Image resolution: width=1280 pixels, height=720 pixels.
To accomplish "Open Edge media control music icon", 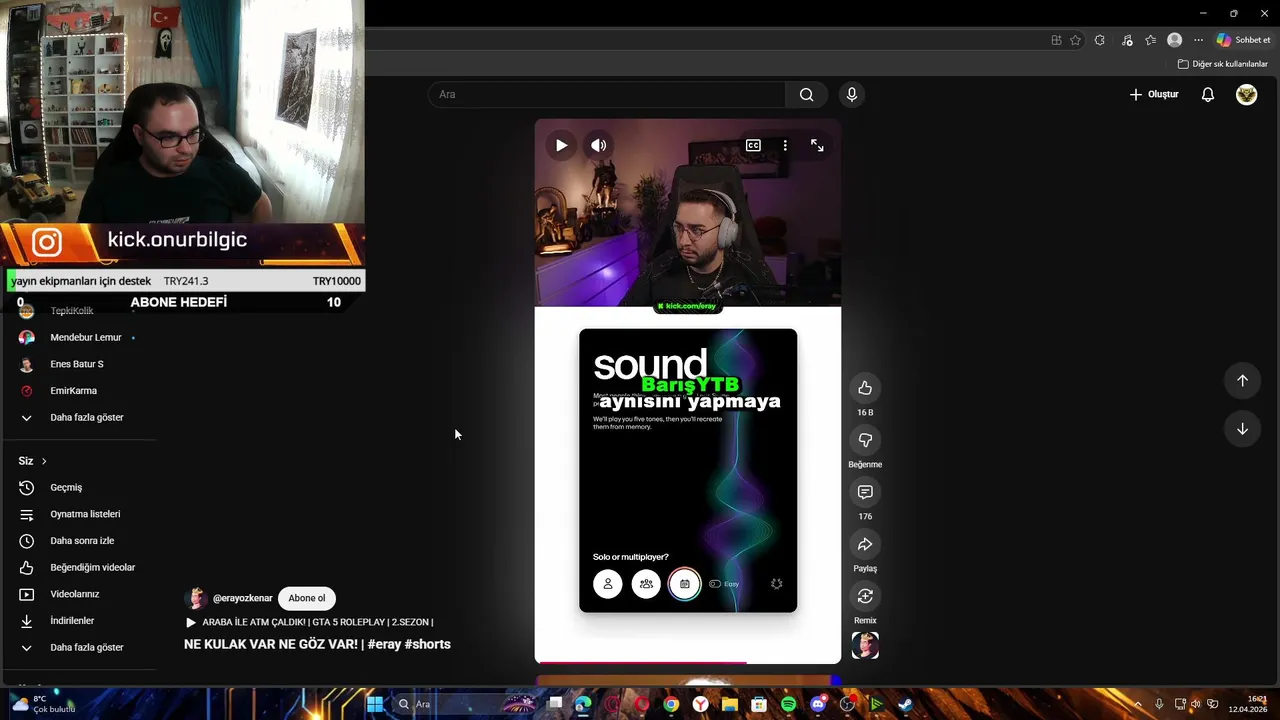I will tap(1127, 40).
